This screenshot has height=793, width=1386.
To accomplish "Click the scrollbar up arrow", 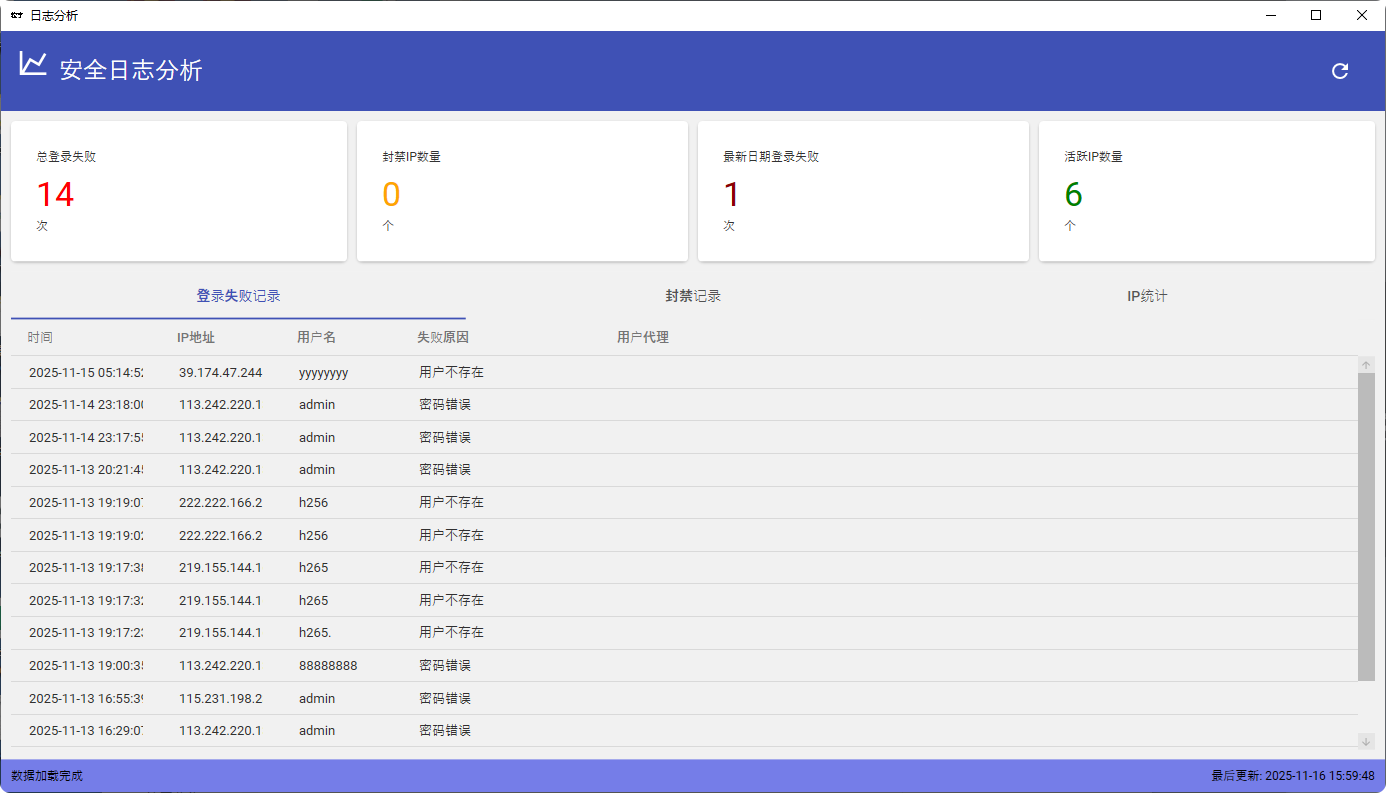I will pos(1365,364).
